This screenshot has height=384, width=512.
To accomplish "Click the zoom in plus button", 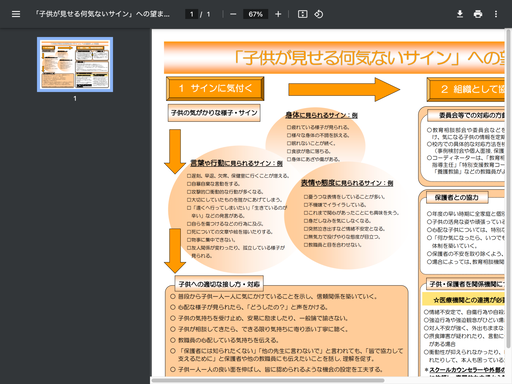I will pos(278,14).
